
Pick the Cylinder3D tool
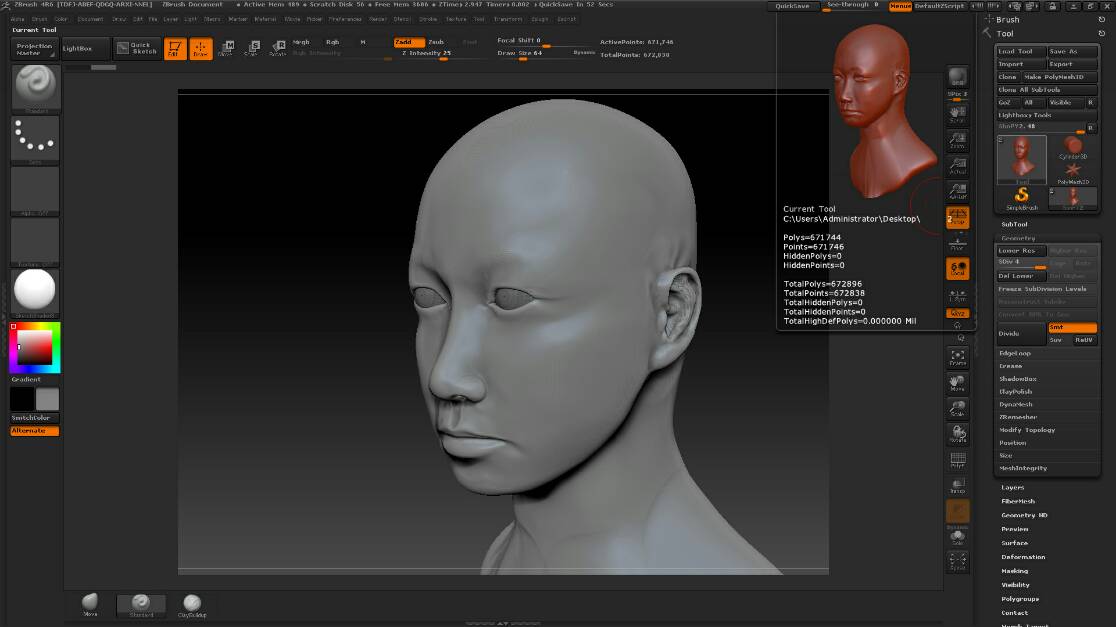pyautogui.click(x=1072, y=147)
